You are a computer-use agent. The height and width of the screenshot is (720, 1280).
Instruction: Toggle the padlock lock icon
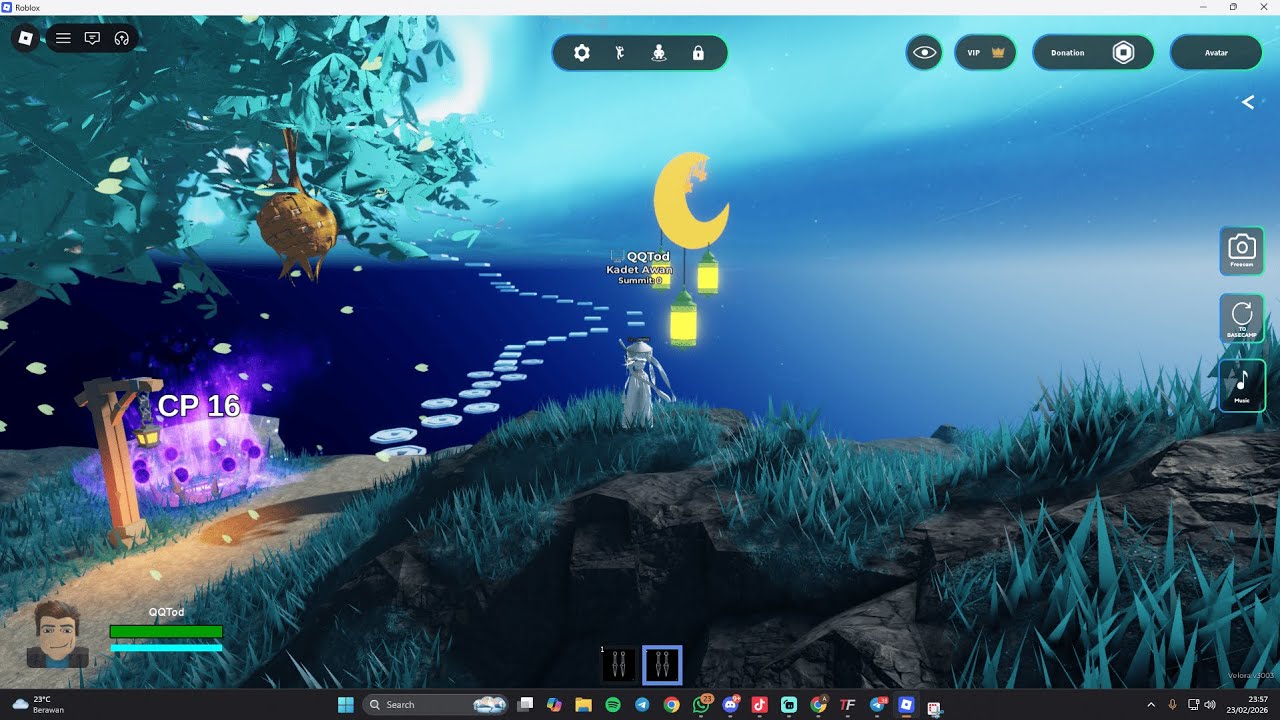click(x=698, y=53)
